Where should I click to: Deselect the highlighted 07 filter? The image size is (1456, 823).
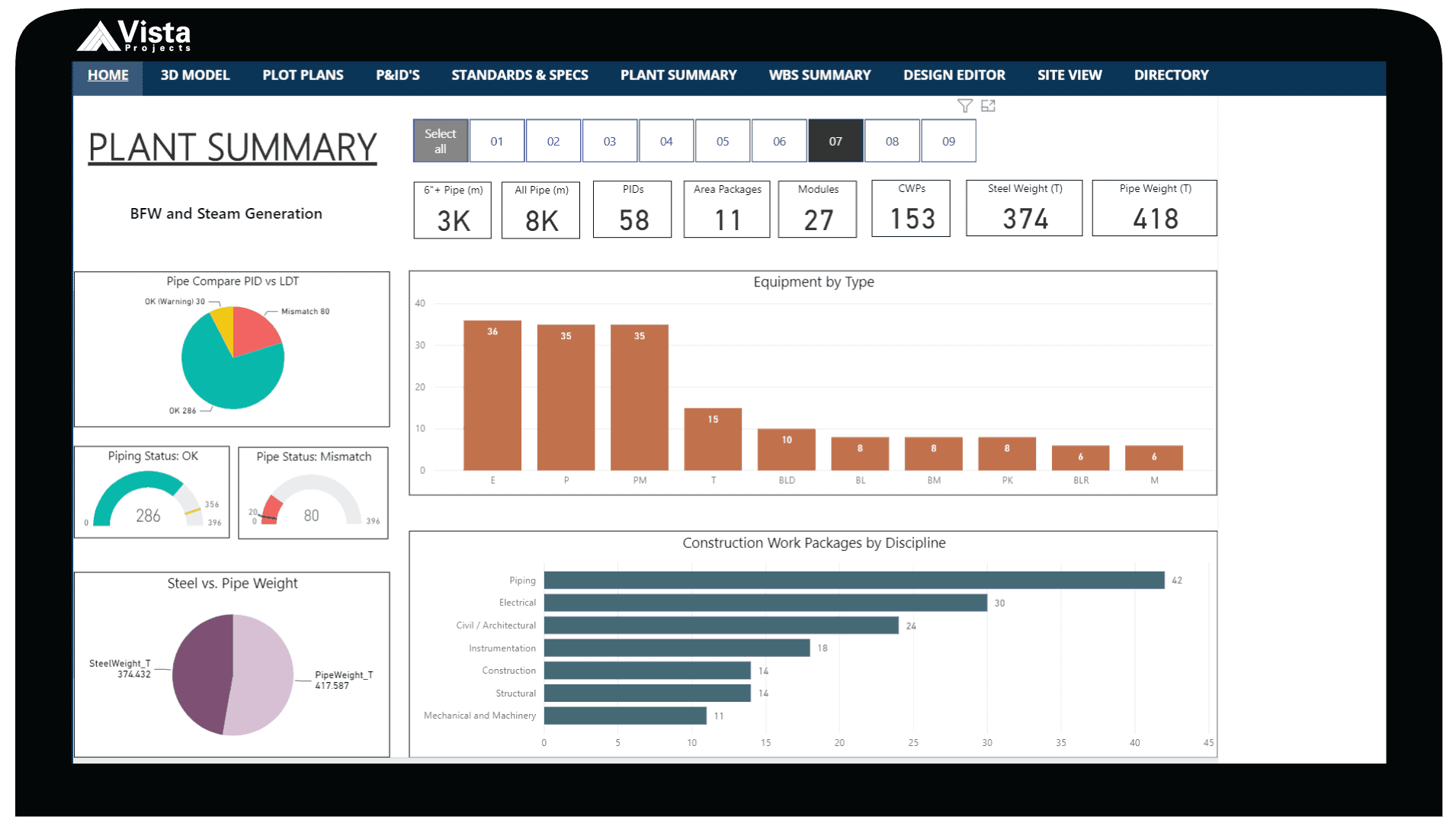click(x=835, y=140)
